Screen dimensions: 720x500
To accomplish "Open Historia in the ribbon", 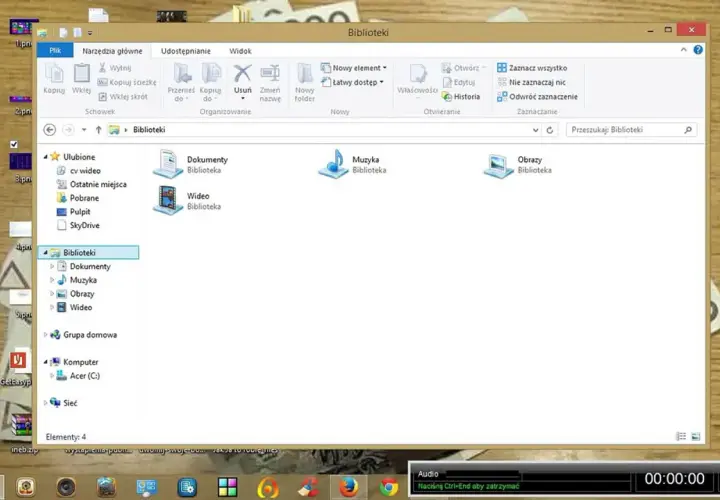I will (461, 96).
